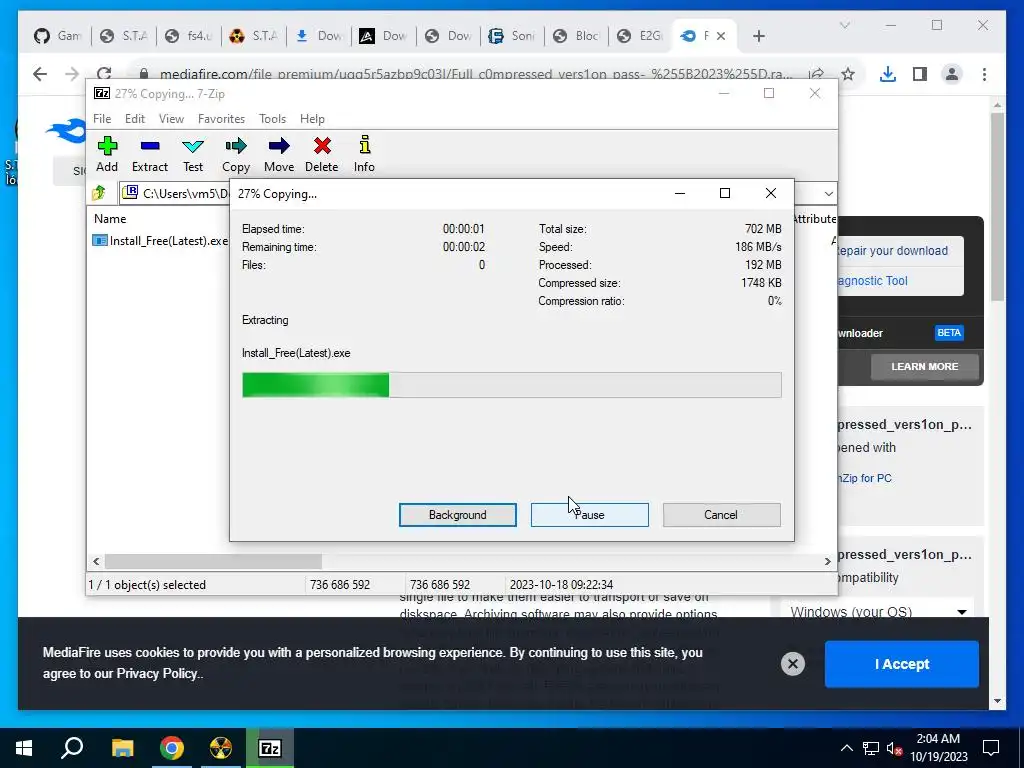Screen dimensions: 1024x768
Task: Open the Favorites menu in 7-Zip
Action: 221,119
